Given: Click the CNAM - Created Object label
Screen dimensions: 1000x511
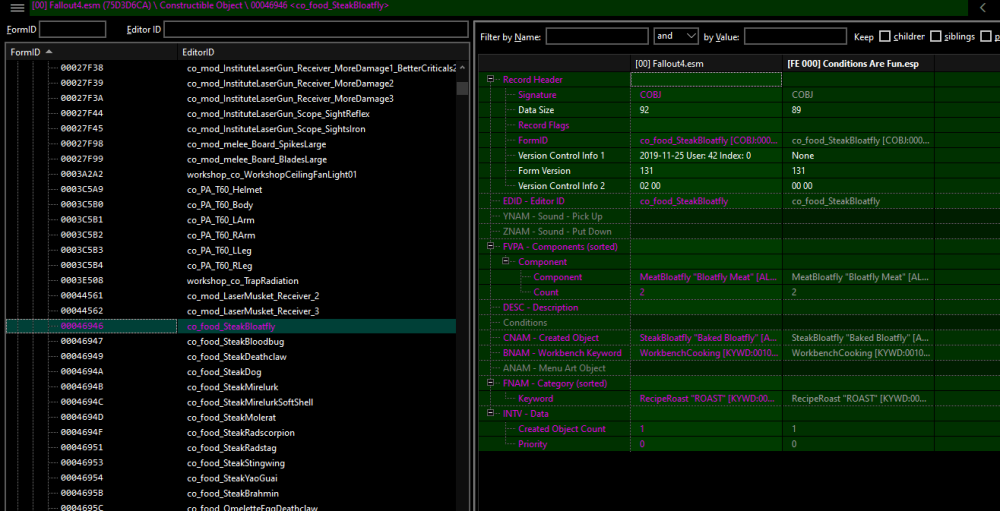Looking at the screenshot, I should coord(550,337).
